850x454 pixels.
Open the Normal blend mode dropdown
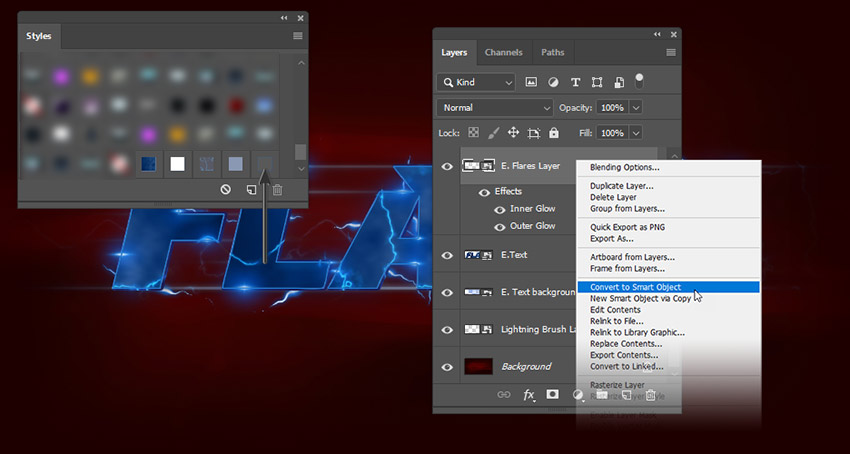click(x=495, y=107)
